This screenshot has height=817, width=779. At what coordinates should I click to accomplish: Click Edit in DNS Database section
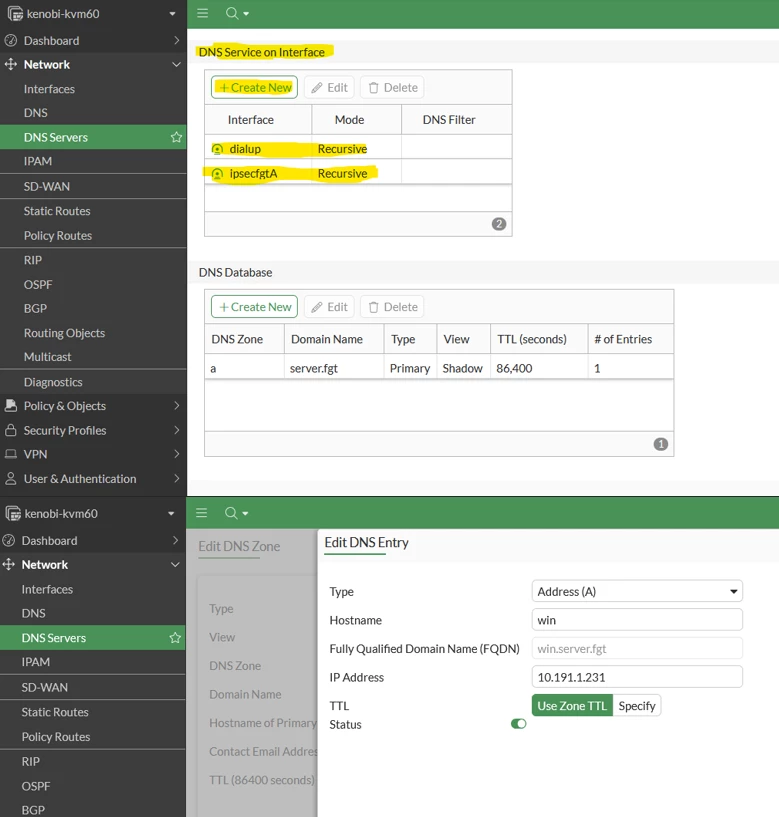[329, 307]
